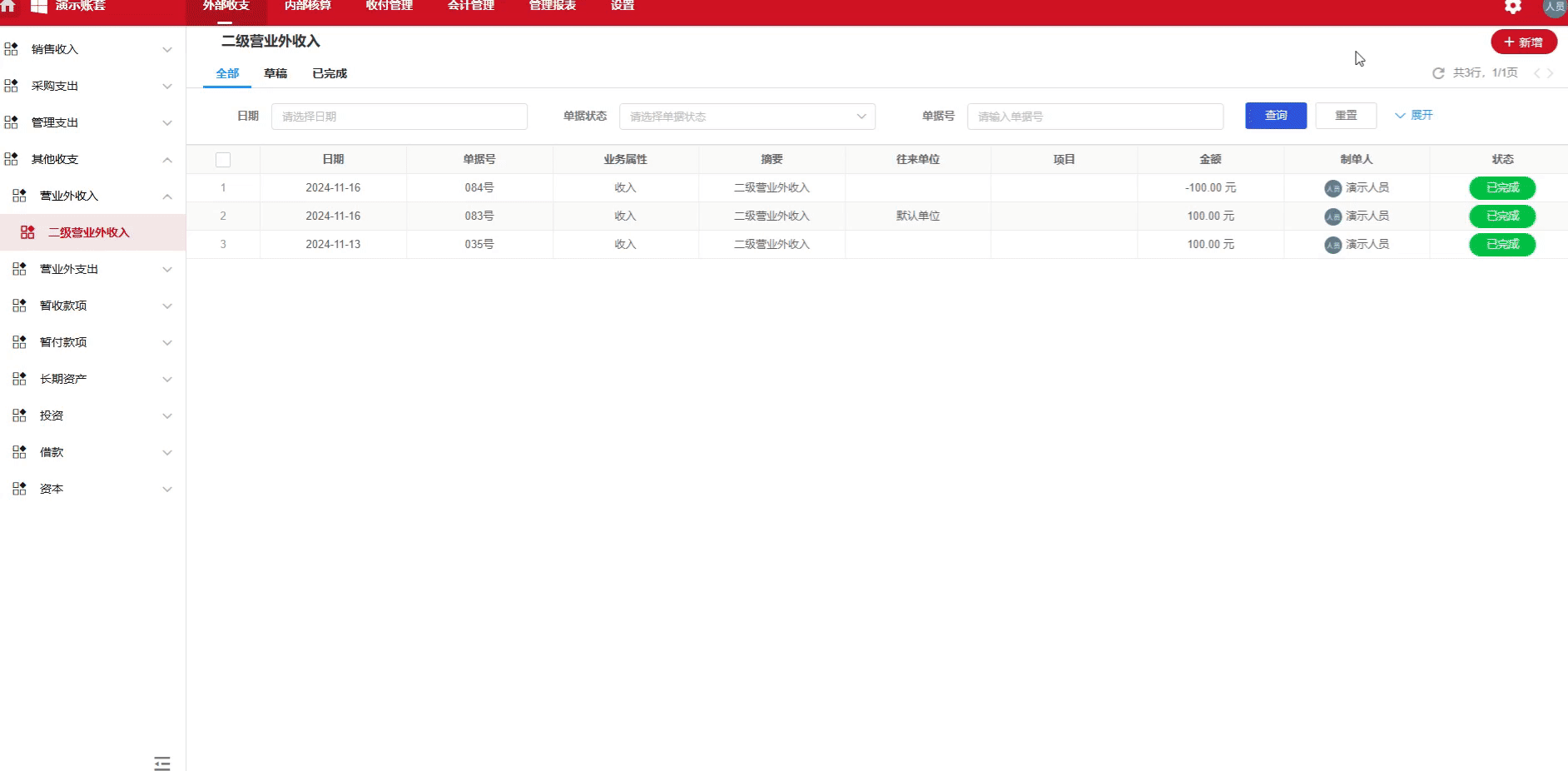Click the 二级营业外收入 sidebar item icon
The height and width of the screenshot is (771, 1568).
(x=29, y=231)
